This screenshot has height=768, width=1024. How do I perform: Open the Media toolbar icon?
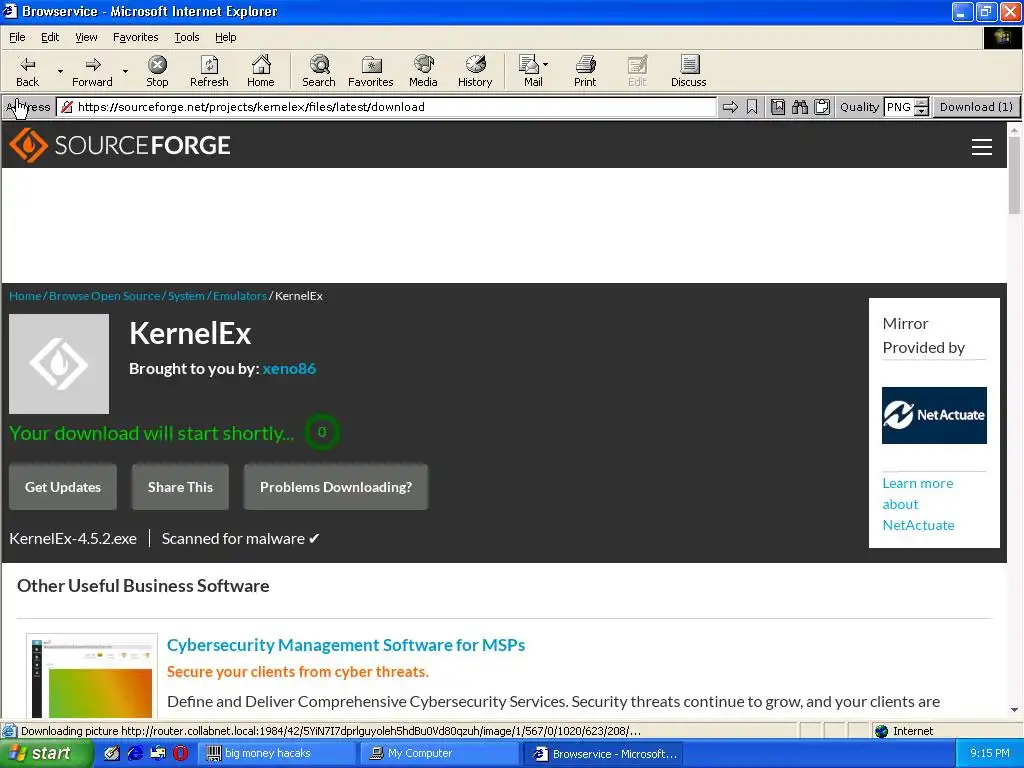(x=423, y=71)
